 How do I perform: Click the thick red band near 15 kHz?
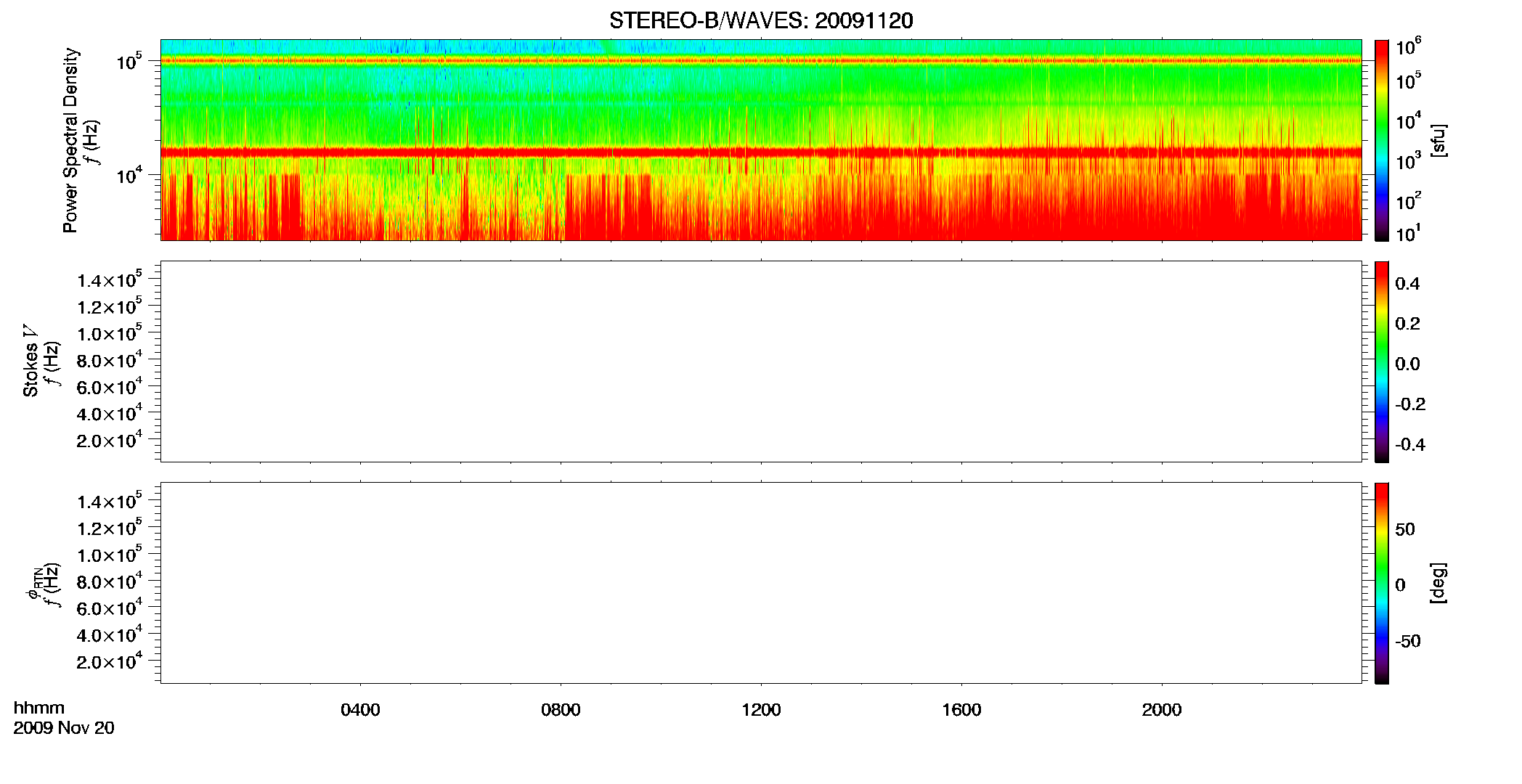coord(761,152)
